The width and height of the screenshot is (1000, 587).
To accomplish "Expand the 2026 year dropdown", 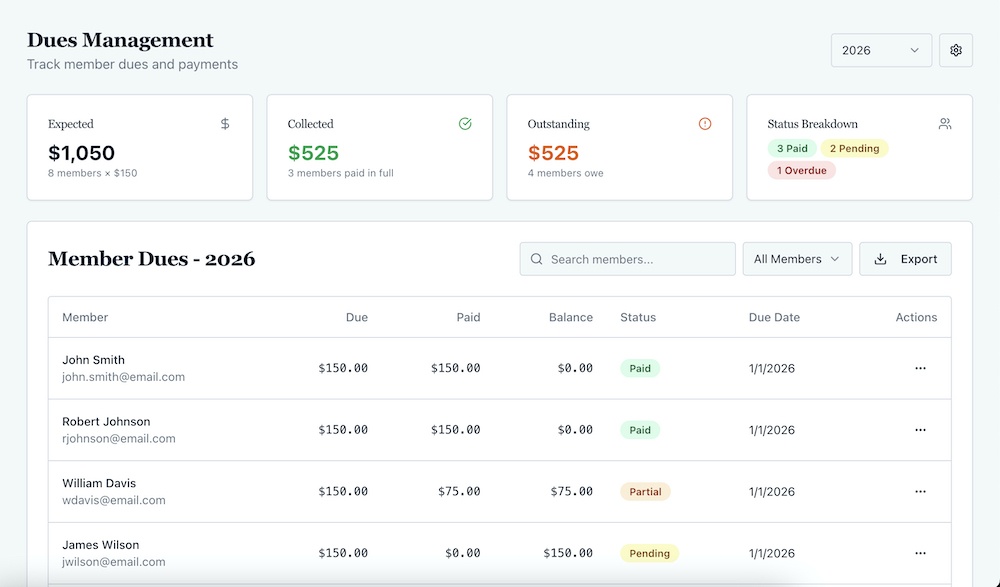I will point(881,50).
